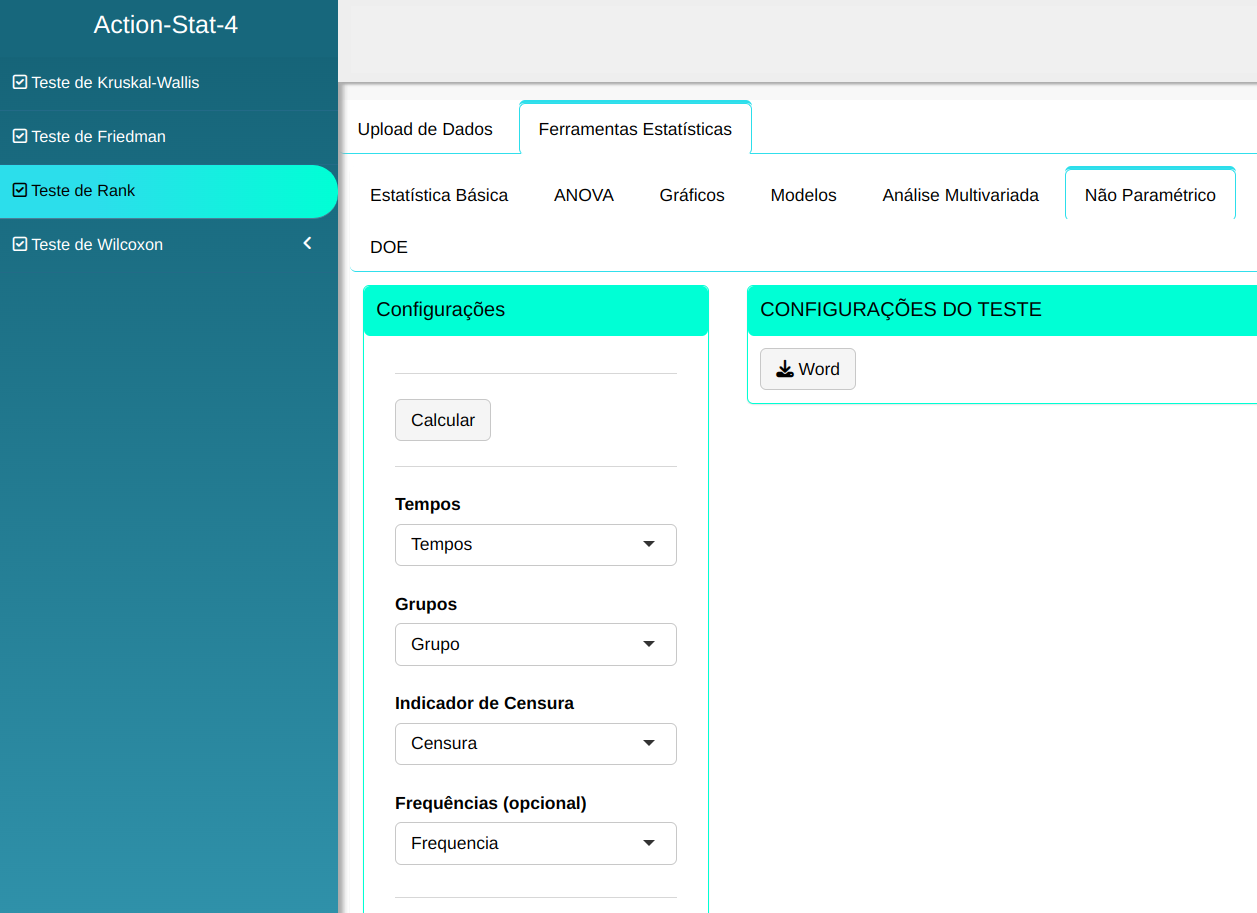The width and height of the screenshot is (1257, 913).
Task: Open the Tempos dropdown
Action: 535,545
